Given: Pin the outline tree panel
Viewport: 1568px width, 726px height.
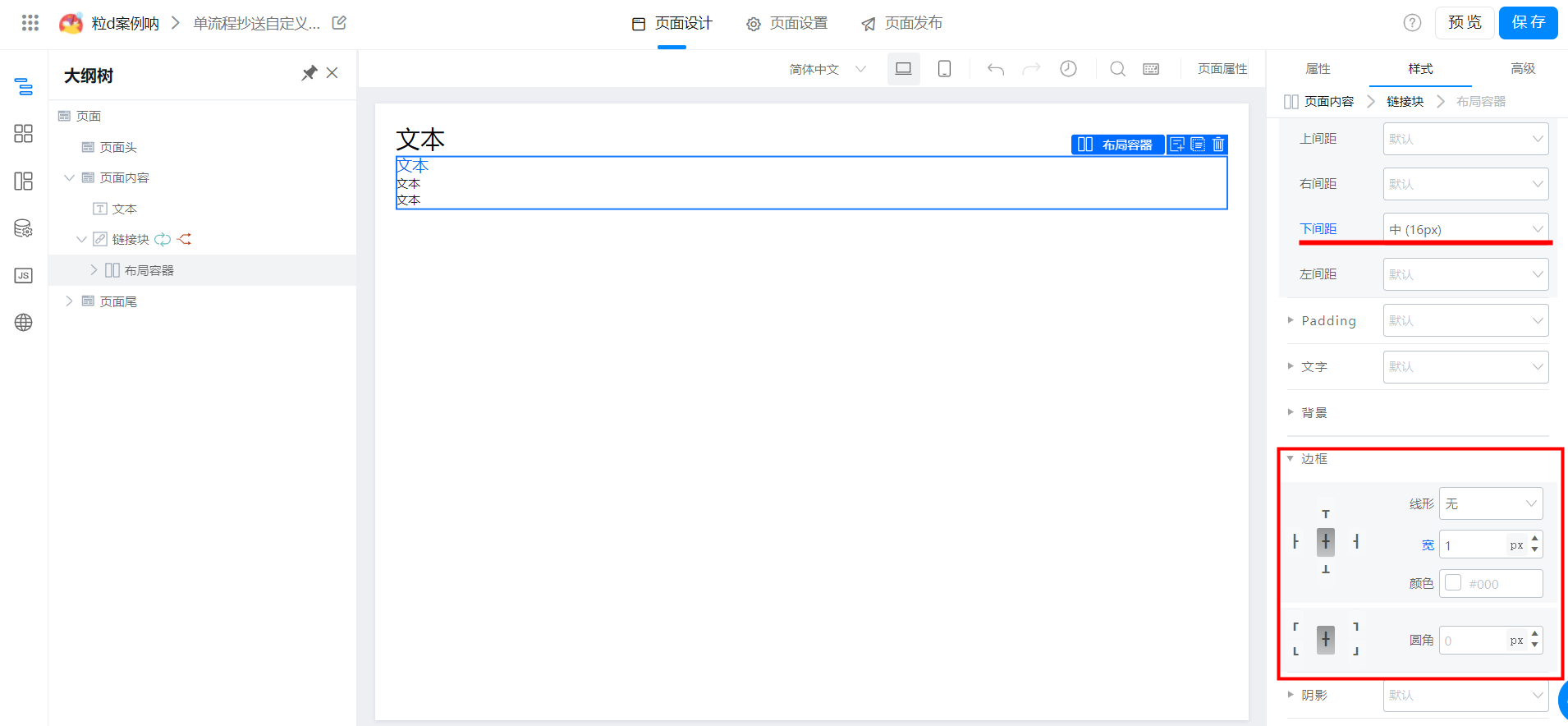Looking at the screenshot, I should [x=309, y=73].
